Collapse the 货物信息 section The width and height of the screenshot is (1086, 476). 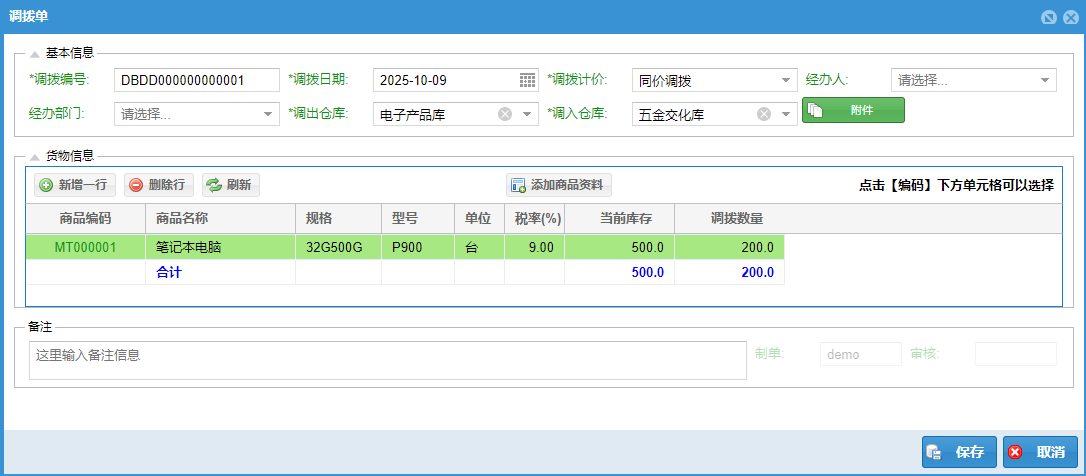click(35, 156)
